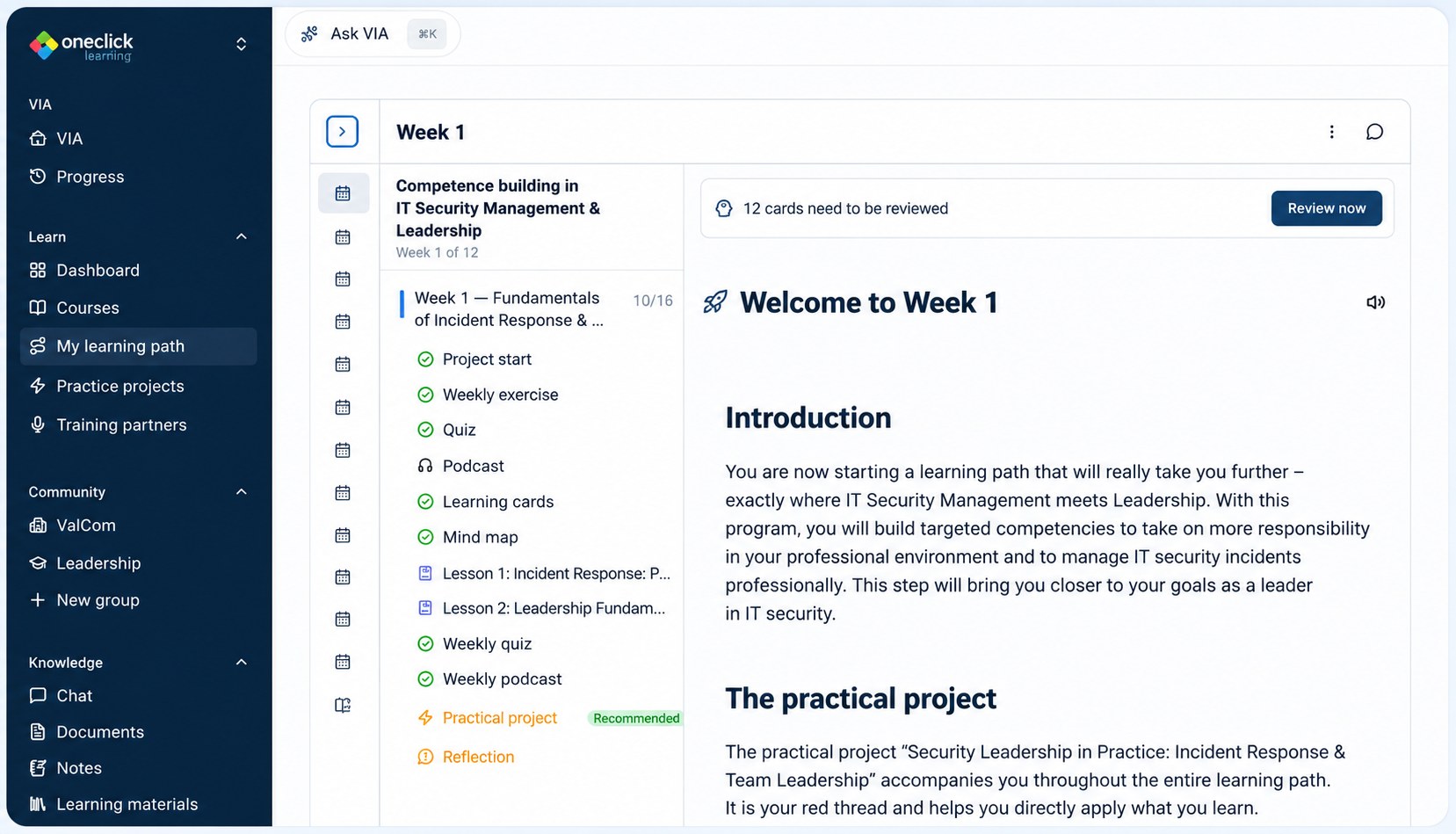Open Courses from sidebar
This screenshot has height=834, width=1456.
(138, 308)
